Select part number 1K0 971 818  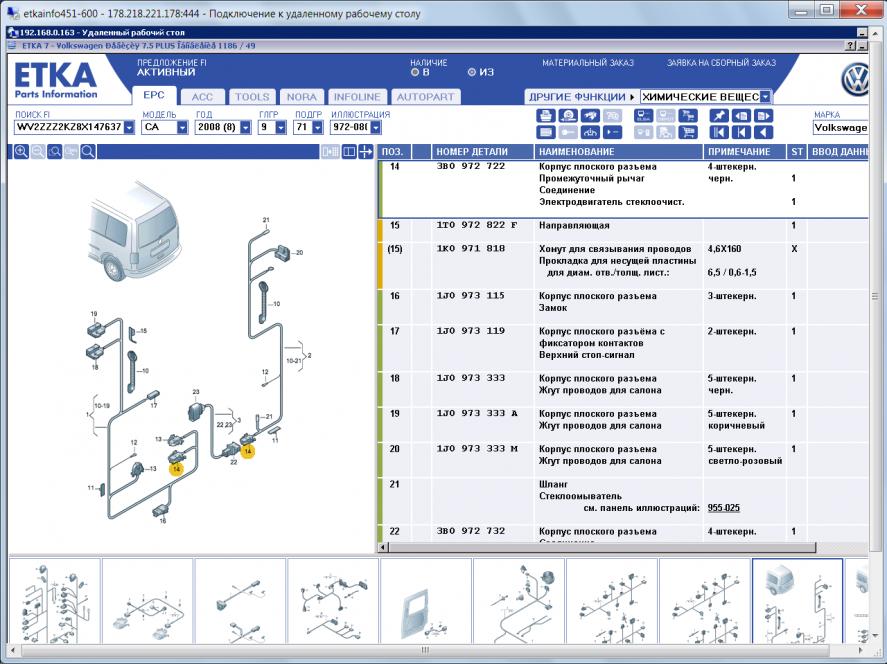click(471, 248)
